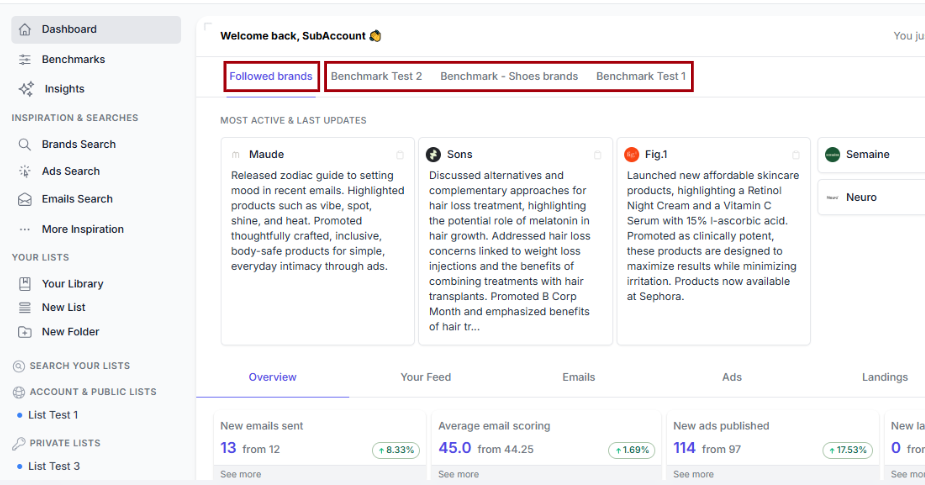This screenshot has width=925, height=485.
Task: Click the Account & Public Lists globe icon
Action: [19, 392]
